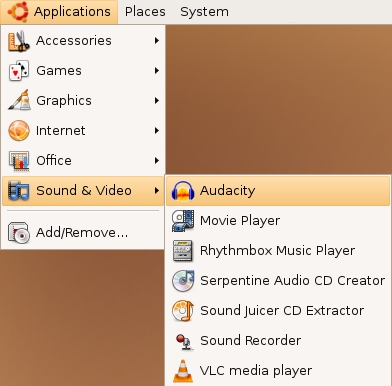The width and height of the screenshot is (392, 386).
Task: Choose Add/Remove... from the Applications menu
Action: pyautogui.click(x=83, y=232)
